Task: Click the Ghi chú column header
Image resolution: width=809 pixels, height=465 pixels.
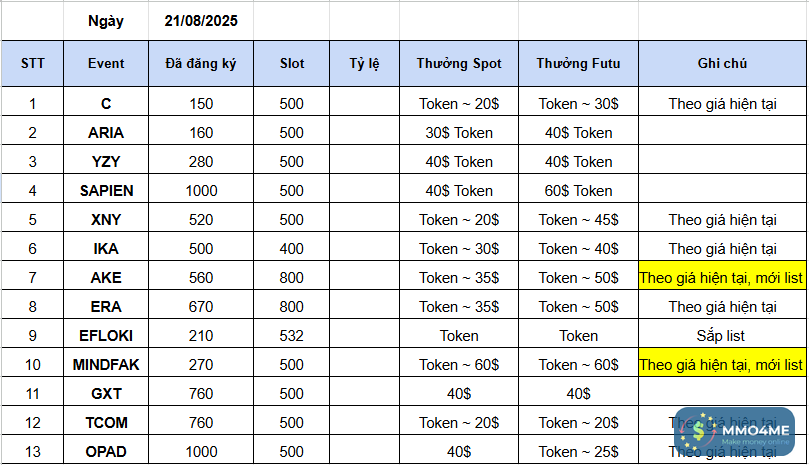Action: [x=722, y=64]
